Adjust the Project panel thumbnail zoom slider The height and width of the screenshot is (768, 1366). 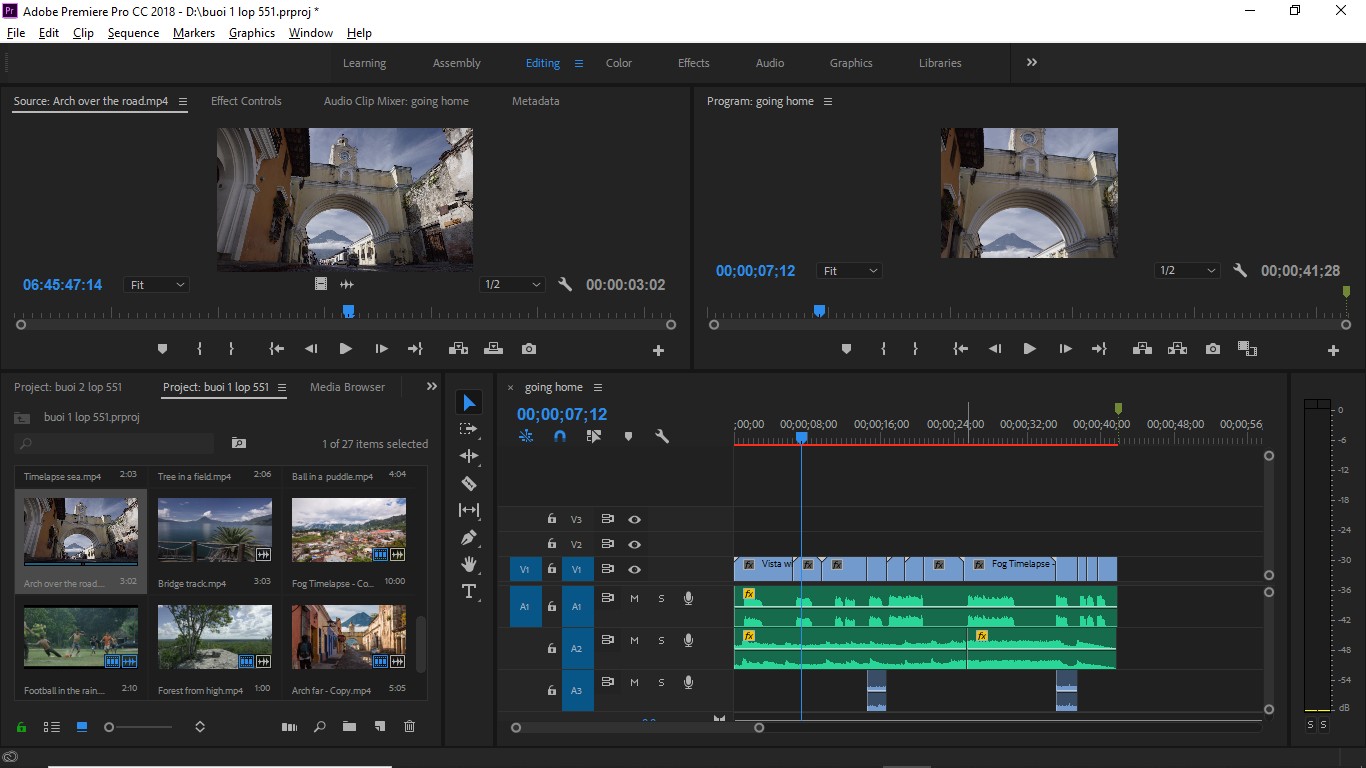pos(109,727)
